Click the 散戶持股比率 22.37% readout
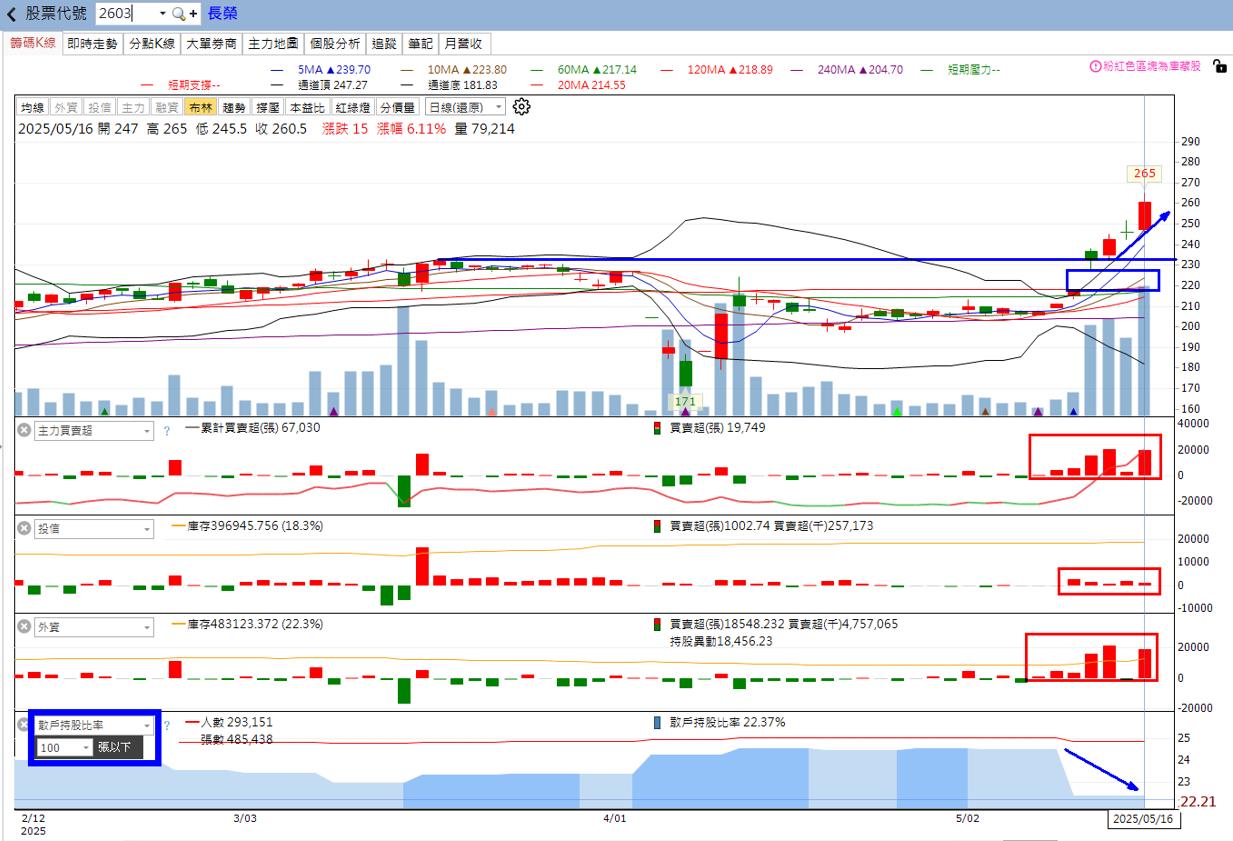Image resolution: width=1233 pixels, height=841 pixels. pos(719,722)
